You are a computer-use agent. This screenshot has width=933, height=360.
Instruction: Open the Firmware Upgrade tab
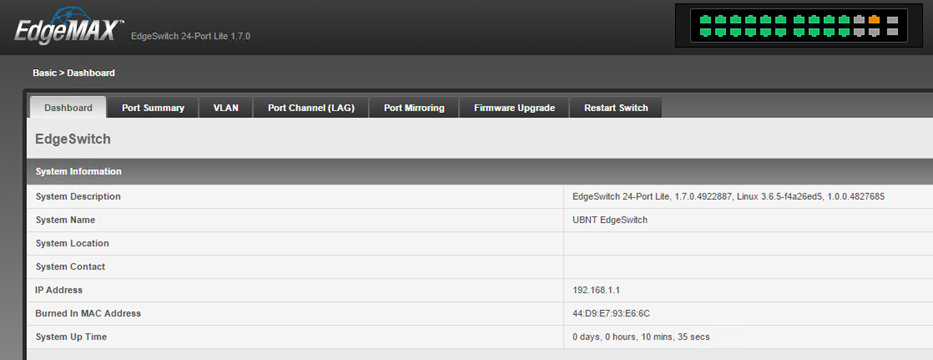[515, 108]
